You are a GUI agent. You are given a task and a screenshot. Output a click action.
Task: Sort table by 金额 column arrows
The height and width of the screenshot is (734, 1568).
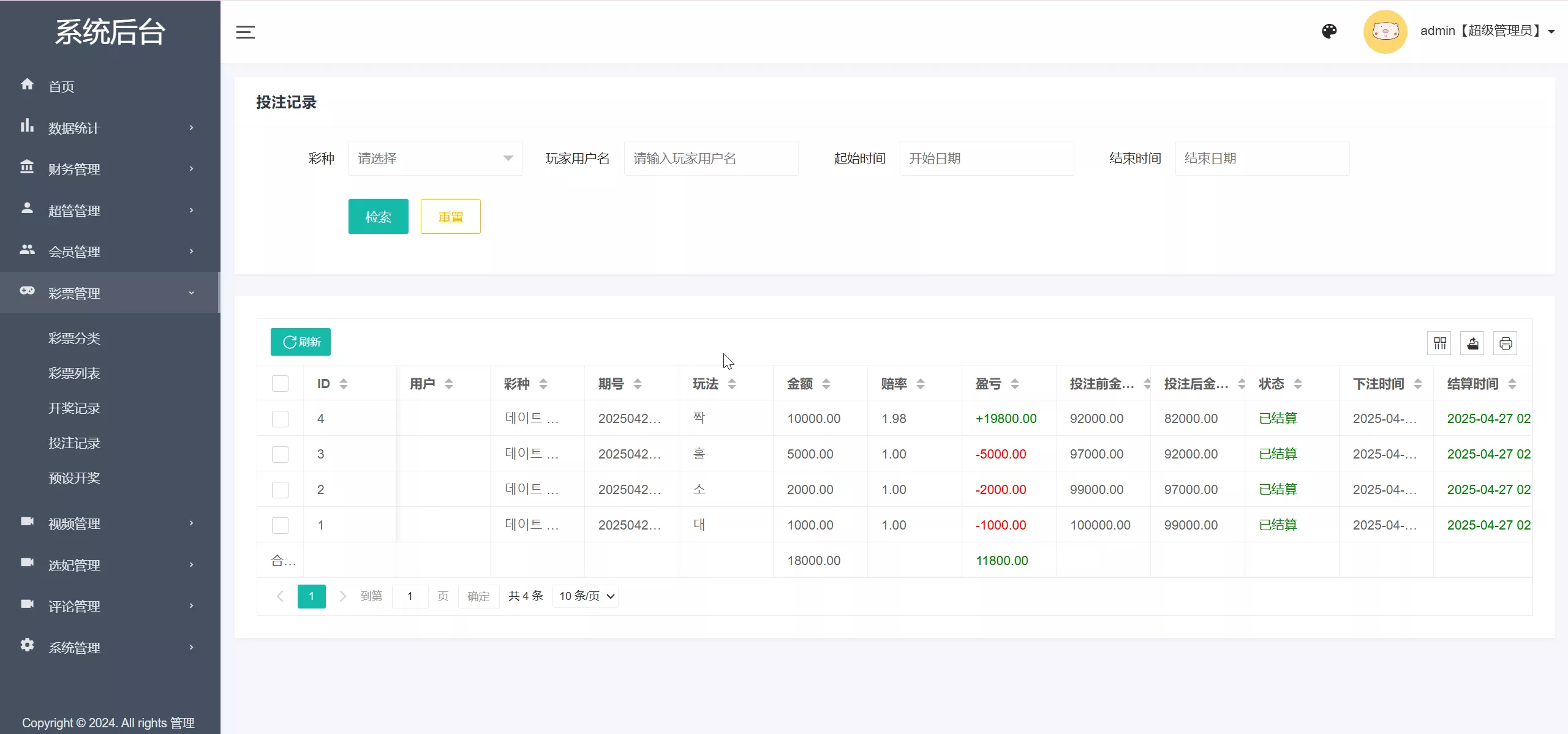click(826, 384)
